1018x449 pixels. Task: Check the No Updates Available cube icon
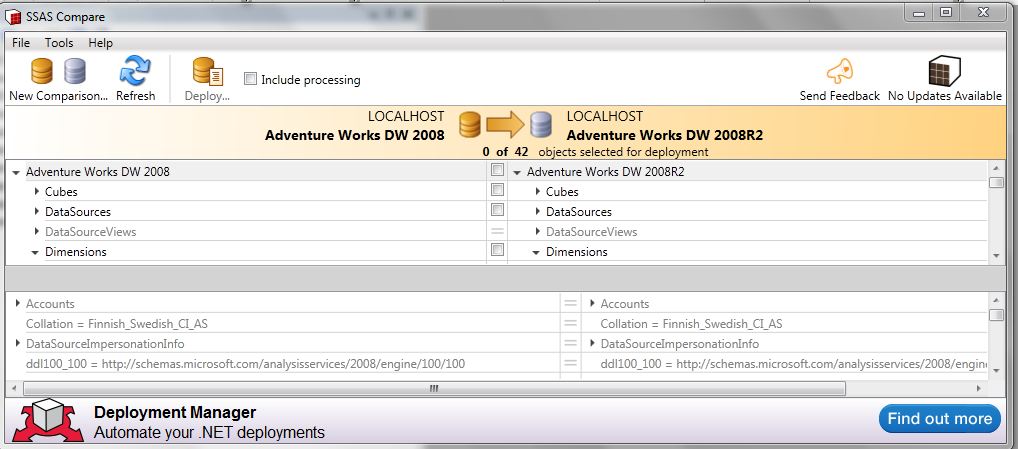pyautogui.click(x=945, y=71)
